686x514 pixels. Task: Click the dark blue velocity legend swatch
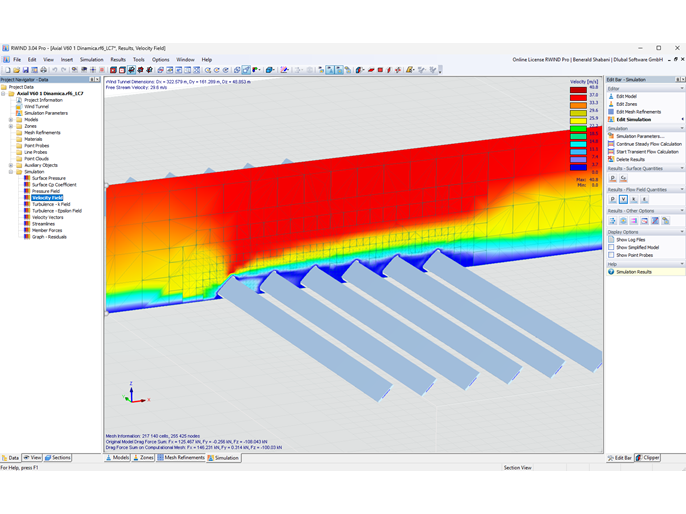tap(578, 168)
